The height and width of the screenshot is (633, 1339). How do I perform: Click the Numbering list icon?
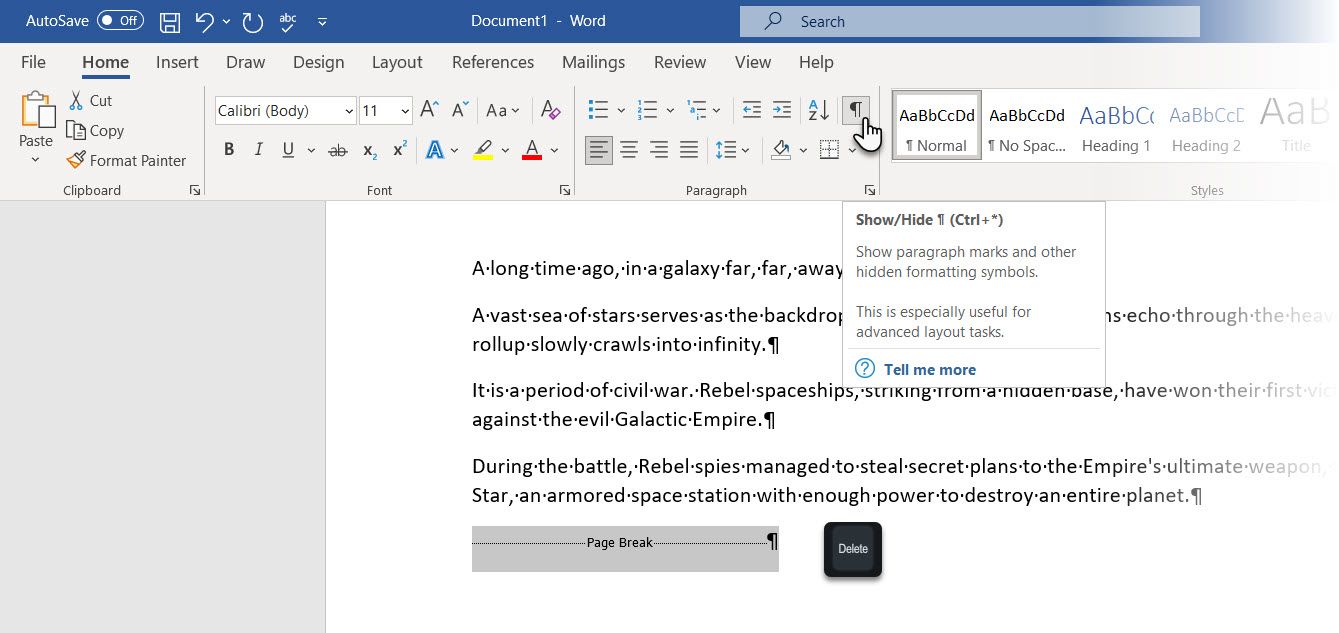(647, 110)
